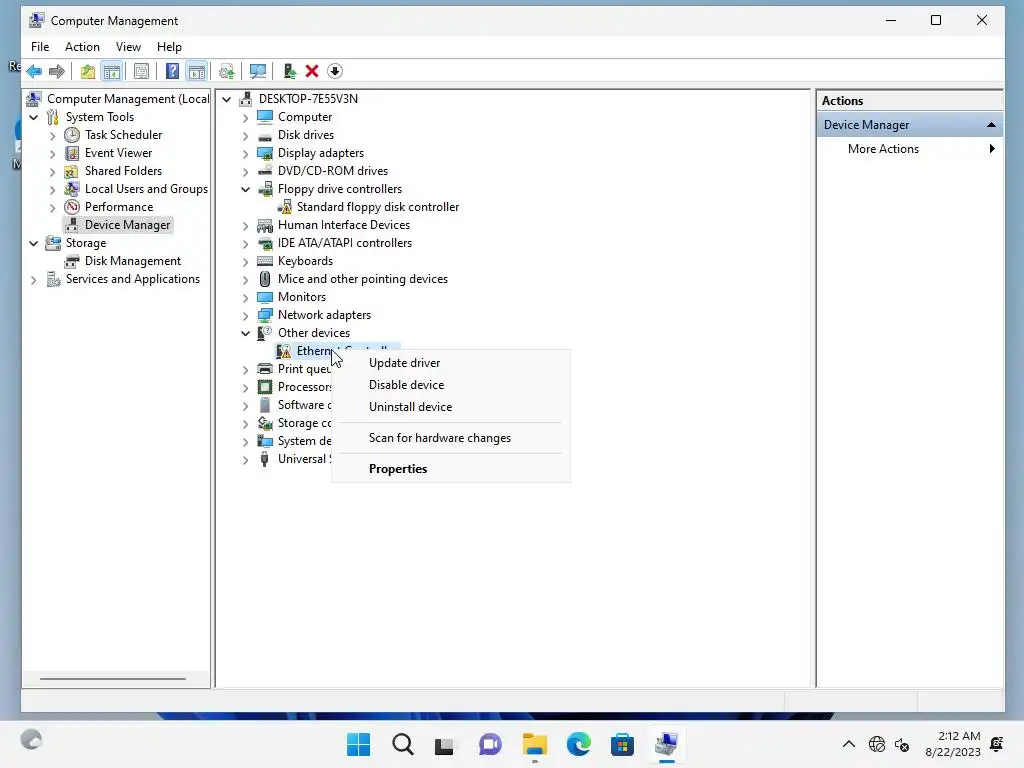The height and width of the screenshot is (768, 1024).
Task: Click the Forward arrow toolbar icon
Action: 57,71
